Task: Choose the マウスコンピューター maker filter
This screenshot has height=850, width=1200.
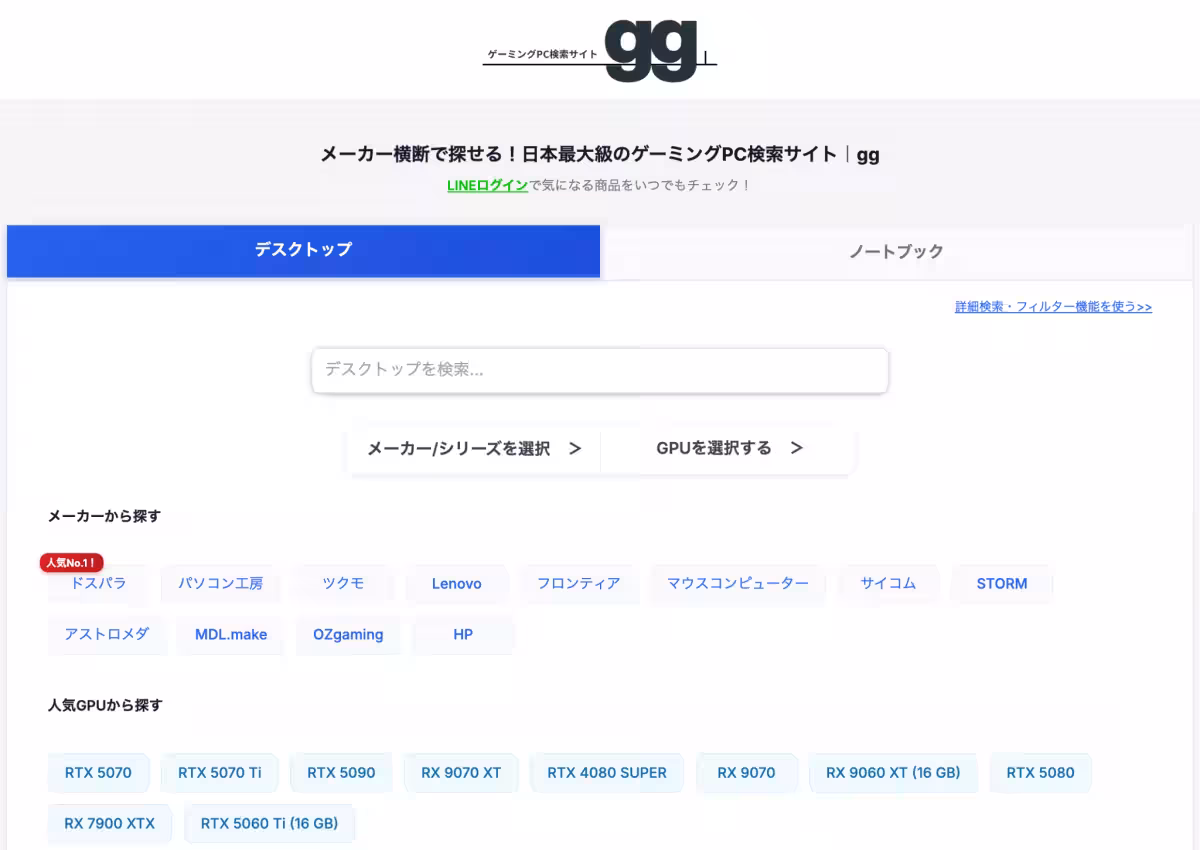Action: 738,584
